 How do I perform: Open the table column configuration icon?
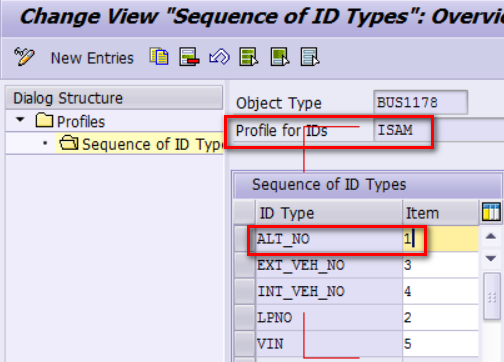(491, 212)
